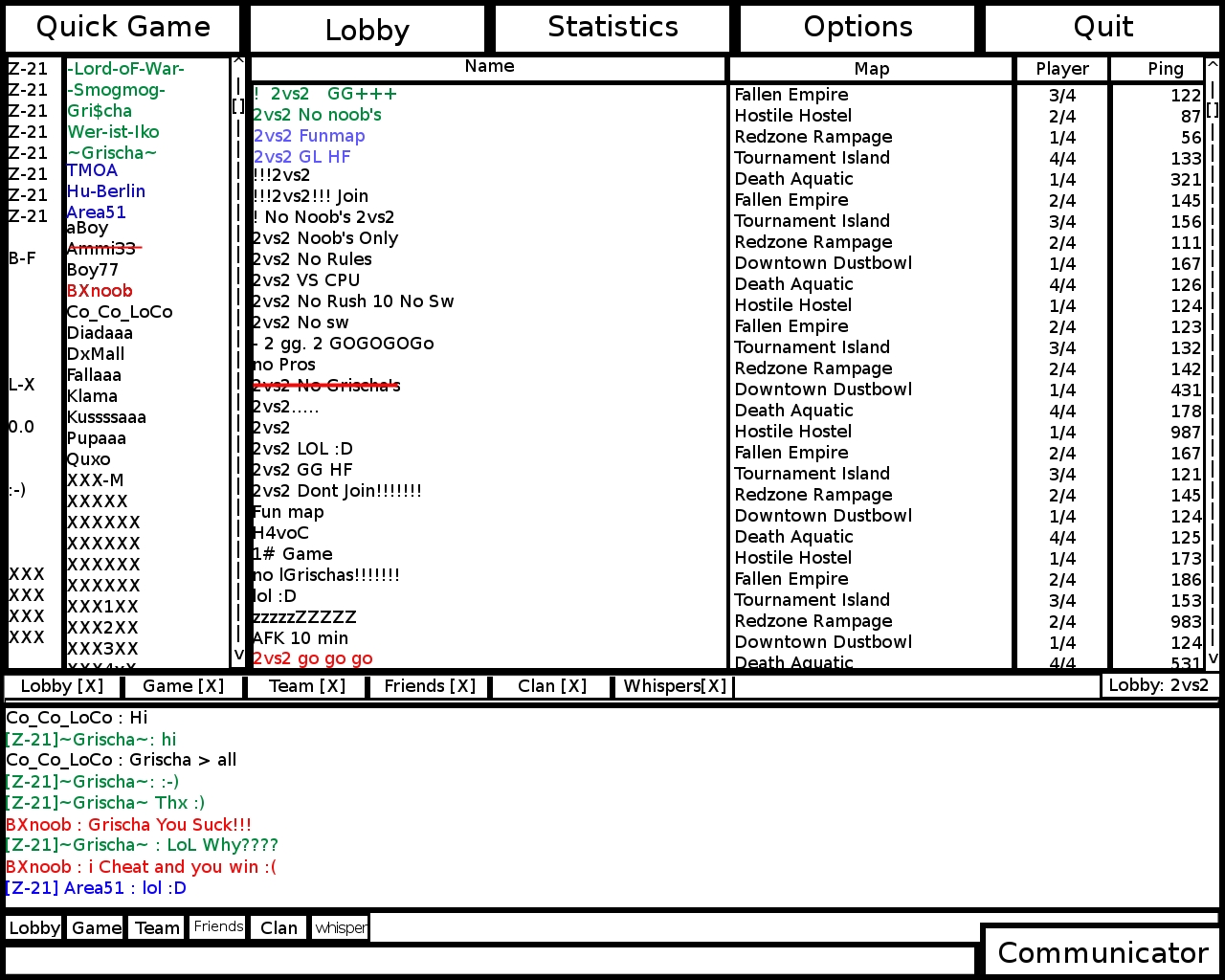Start a Quick Game
The image size is (1225, 980).
(x=122, y=28)
